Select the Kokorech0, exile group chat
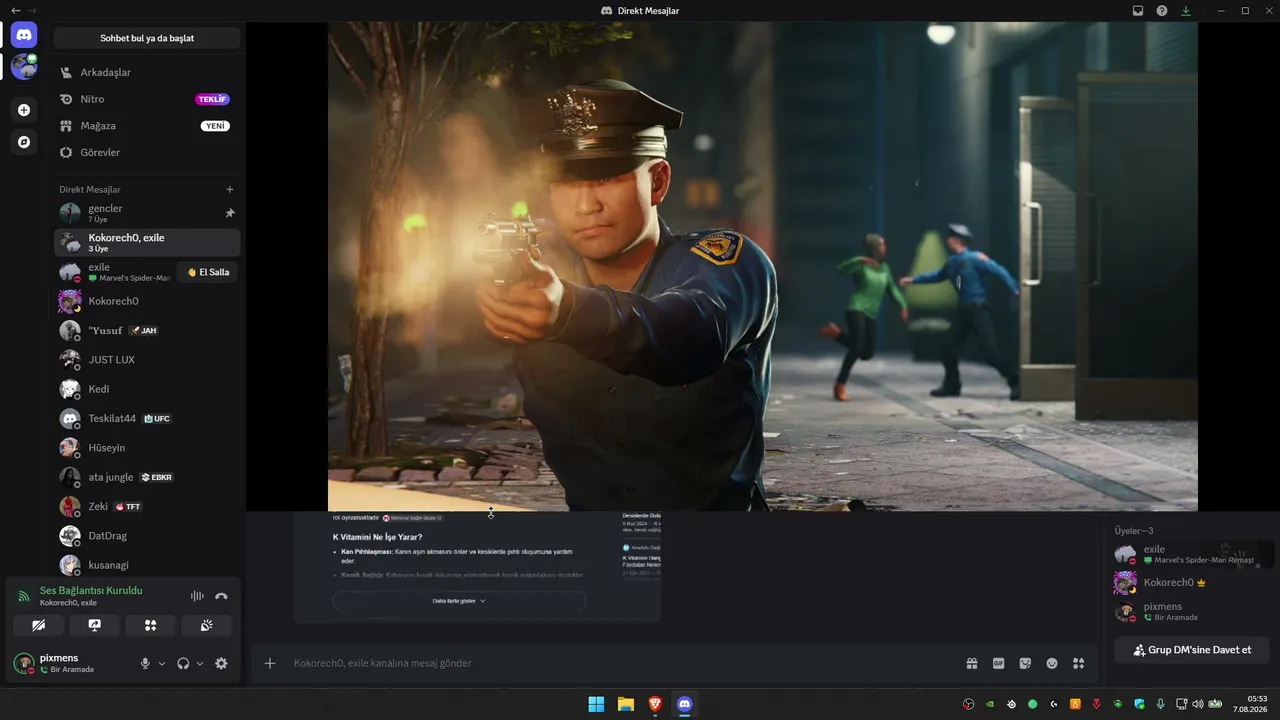 147,242
